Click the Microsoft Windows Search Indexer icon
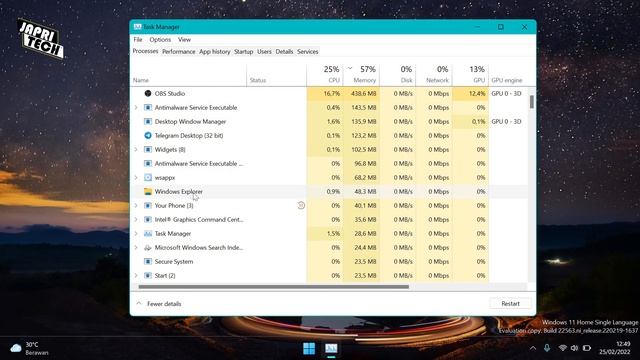This screenshot has height=360, width=640. [148, 247]
